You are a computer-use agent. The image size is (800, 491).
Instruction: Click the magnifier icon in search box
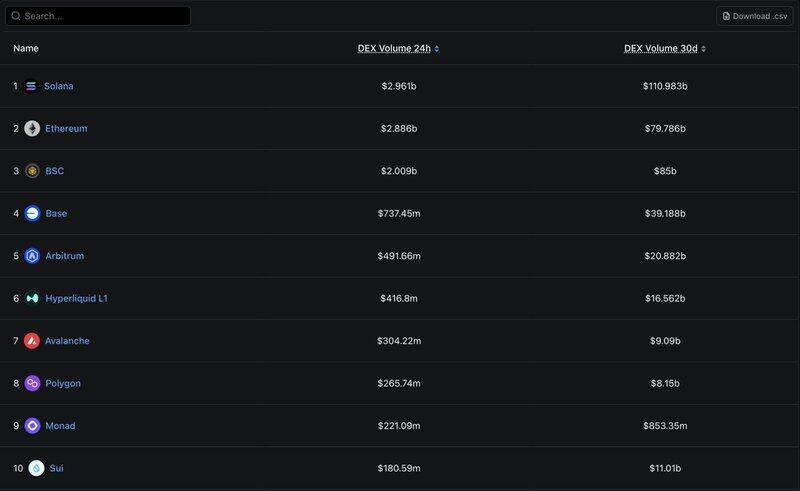pyautogui.click(x=16, y=16)
